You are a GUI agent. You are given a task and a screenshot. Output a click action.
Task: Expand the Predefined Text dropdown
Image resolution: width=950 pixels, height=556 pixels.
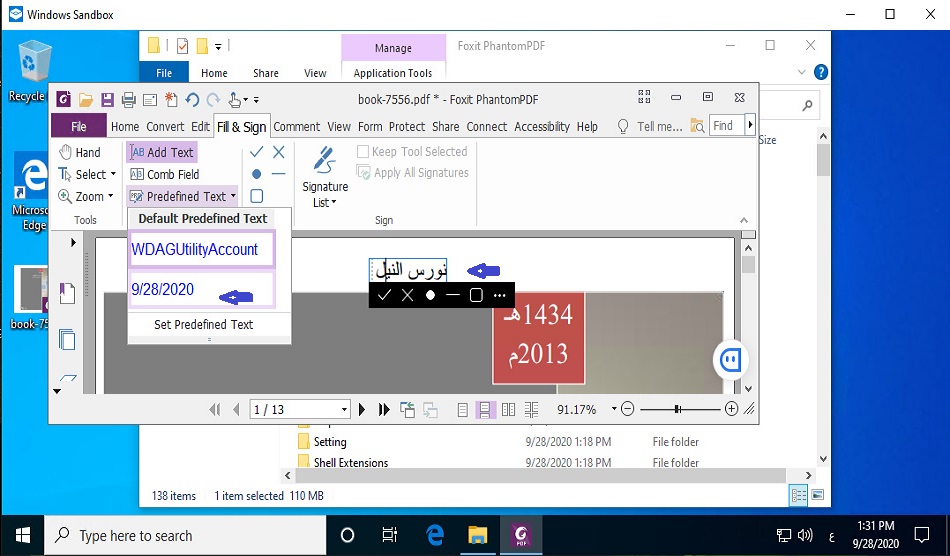(233, 197)
